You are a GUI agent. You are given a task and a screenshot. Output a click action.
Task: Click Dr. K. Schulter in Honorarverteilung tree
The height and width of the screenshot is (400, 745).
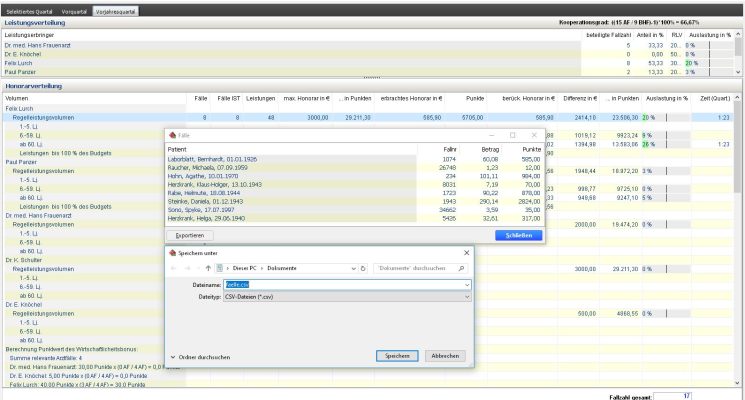pyautogui.click(x=24, y=260)
